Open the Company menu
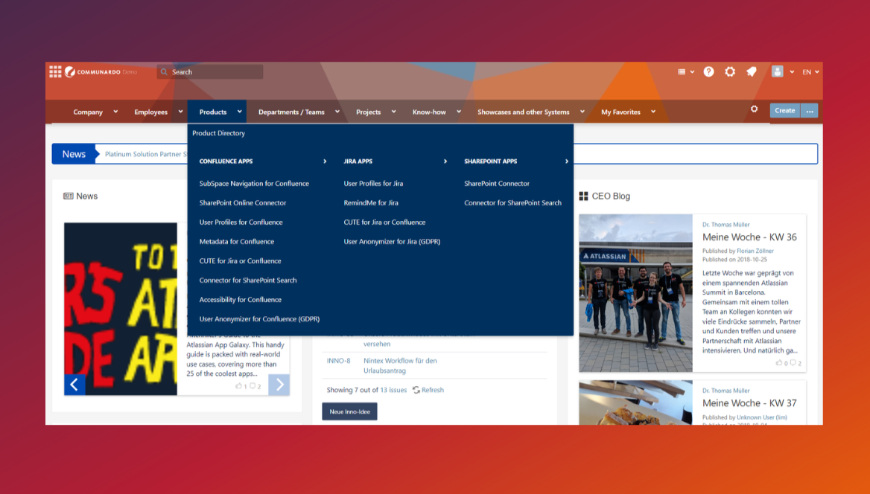This screenshot has width=870, height=494. (88, 112)
